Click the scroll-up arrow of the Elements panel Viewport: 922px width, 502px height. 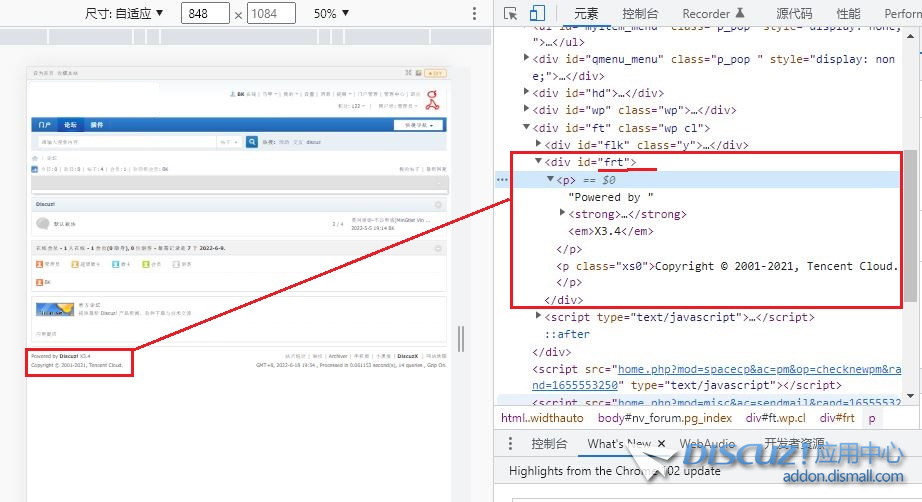coord(910,36)
